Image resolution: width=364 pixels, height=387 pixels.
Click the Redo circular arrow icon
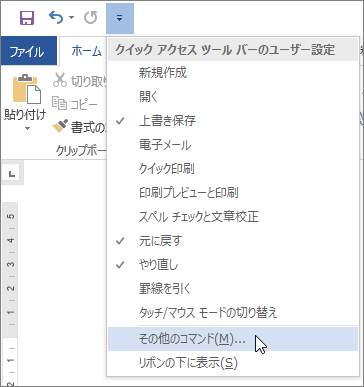[91, 18]
